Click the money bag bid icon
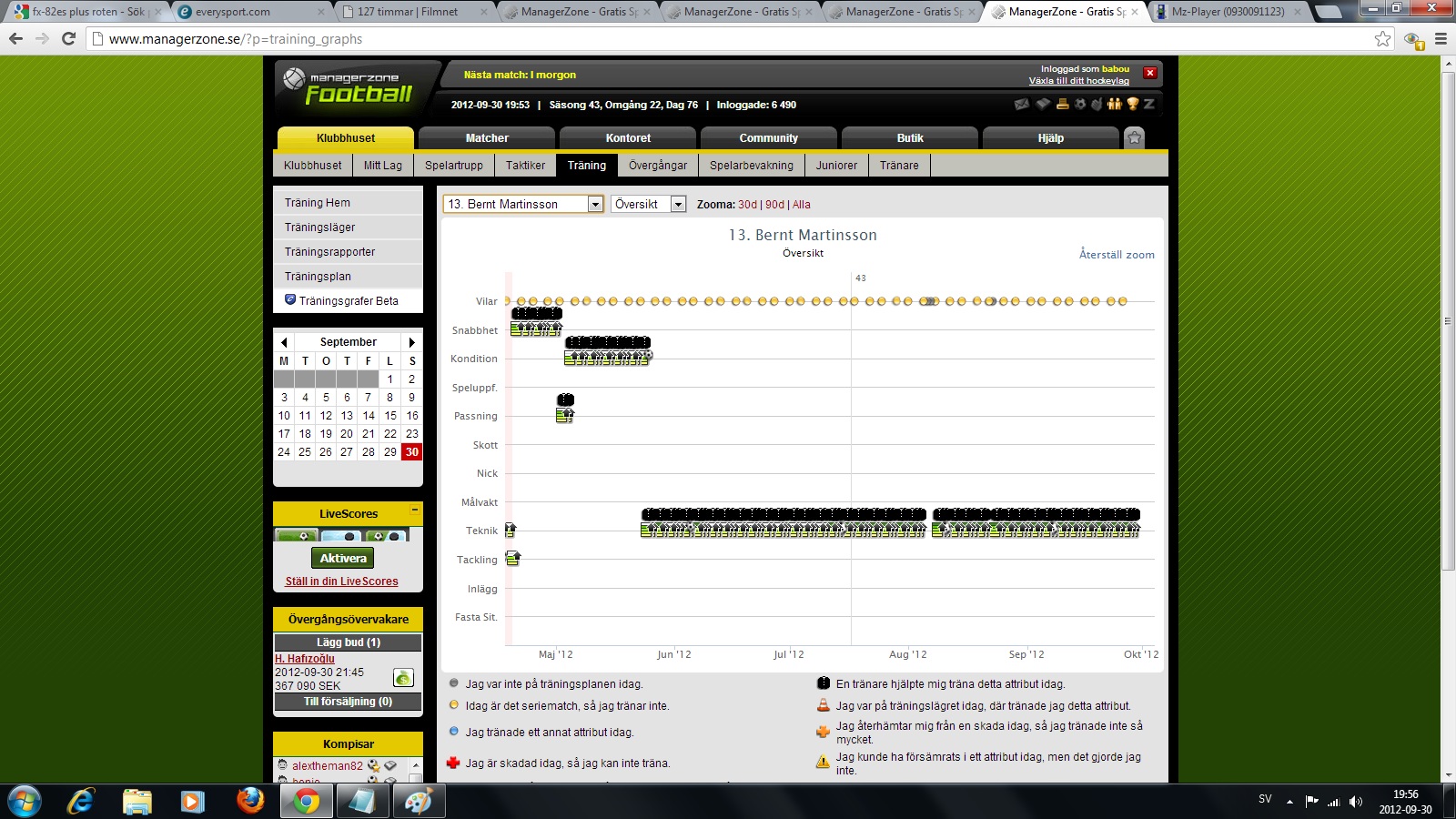The image size is (1456, 819). 403,678
